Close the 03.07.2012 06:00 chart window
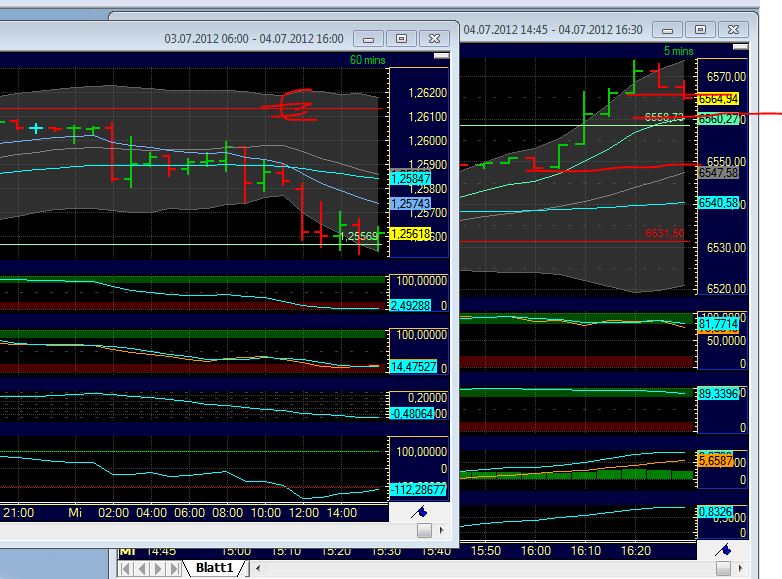 coord(434,39)
